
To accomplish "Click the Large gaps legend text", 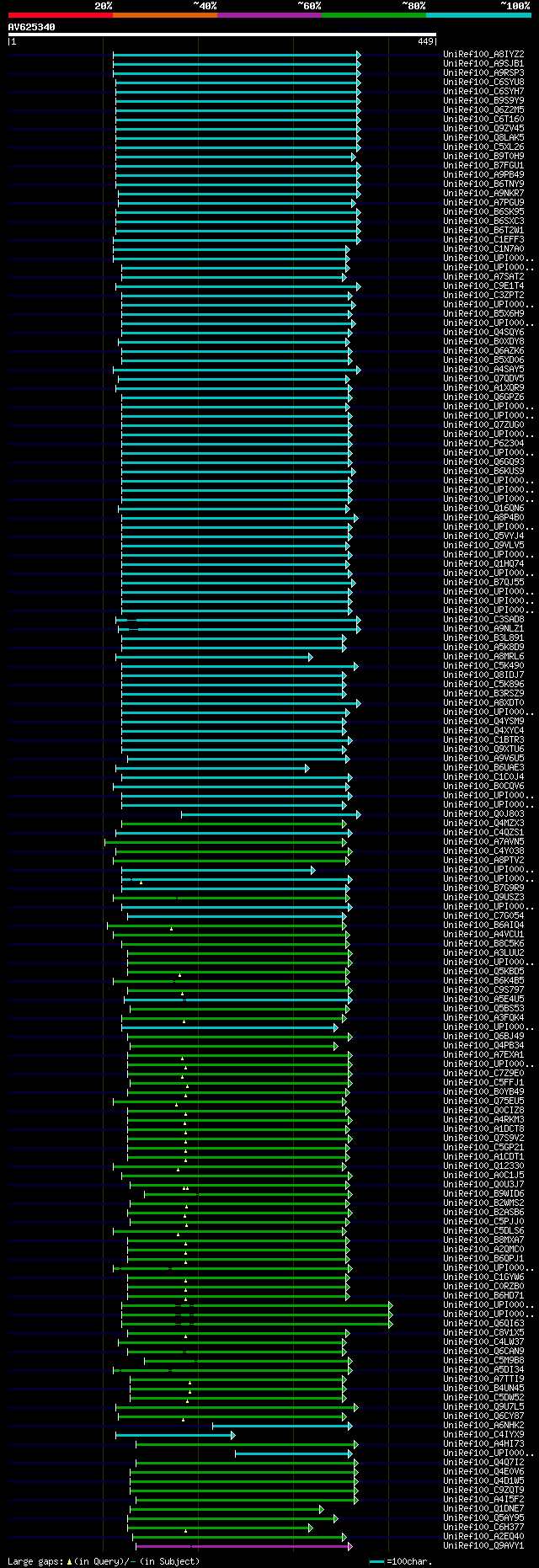I will (x=35, y=1561).
